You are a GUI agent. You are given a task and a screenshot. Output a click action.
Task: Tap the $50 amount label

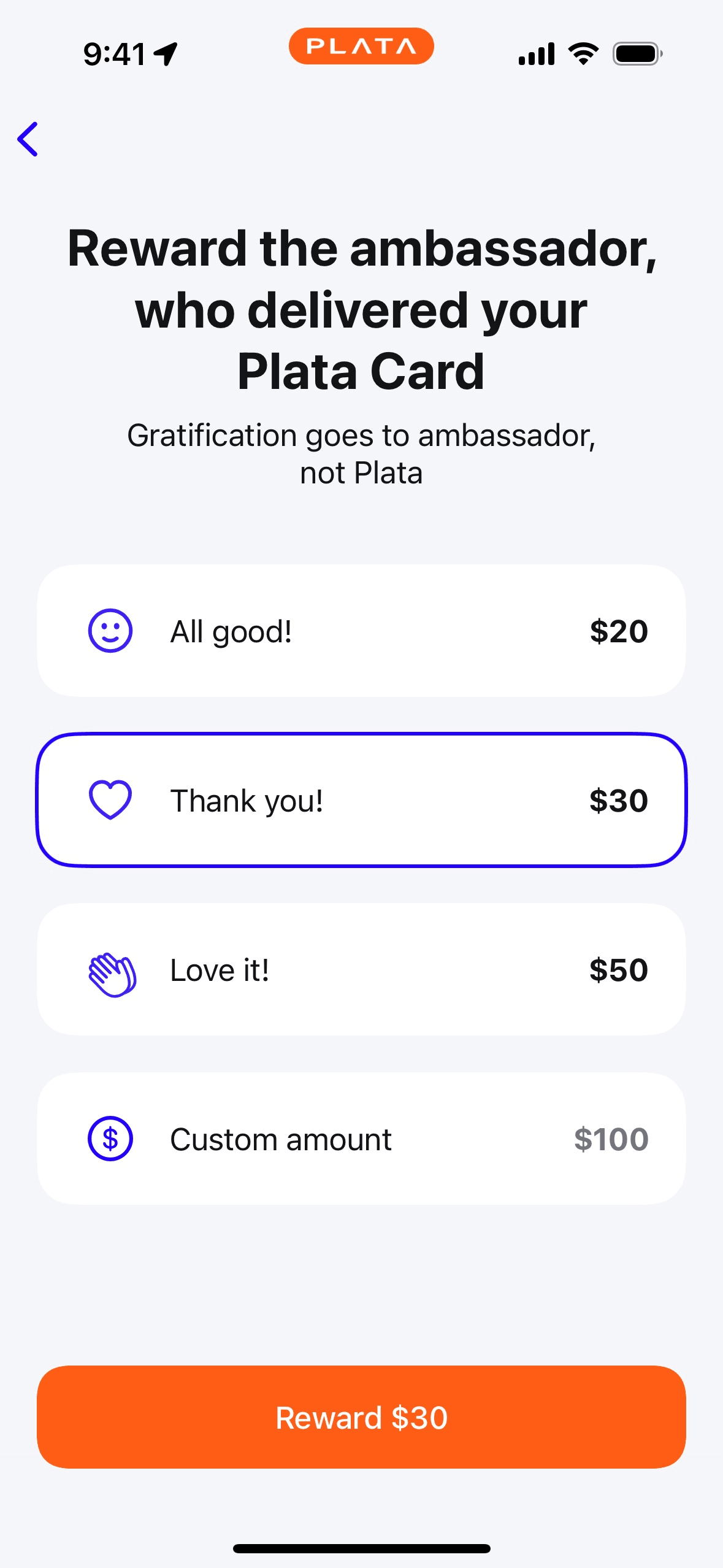pyautogui.click(x=618, y=970)
